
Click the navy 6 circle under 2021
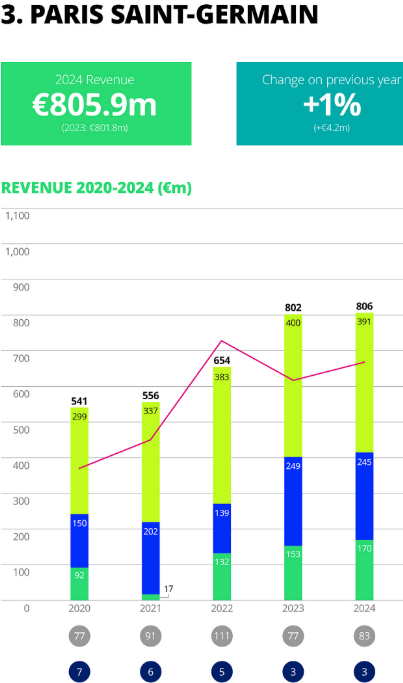pyautogui.click(x=151, y=672)
